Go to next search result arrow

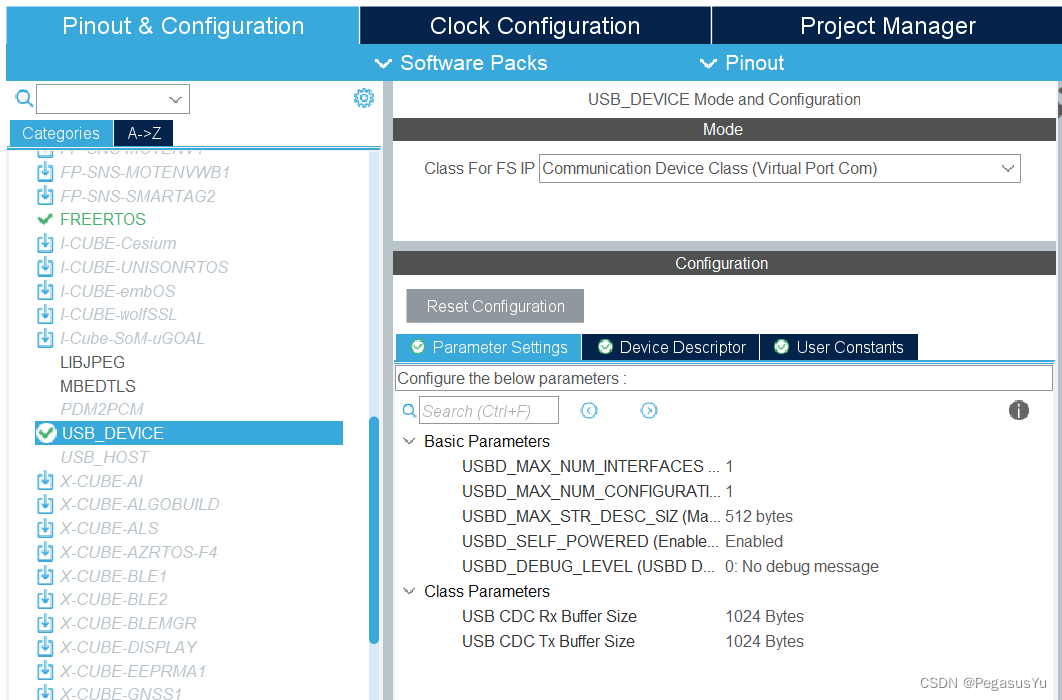649,410
